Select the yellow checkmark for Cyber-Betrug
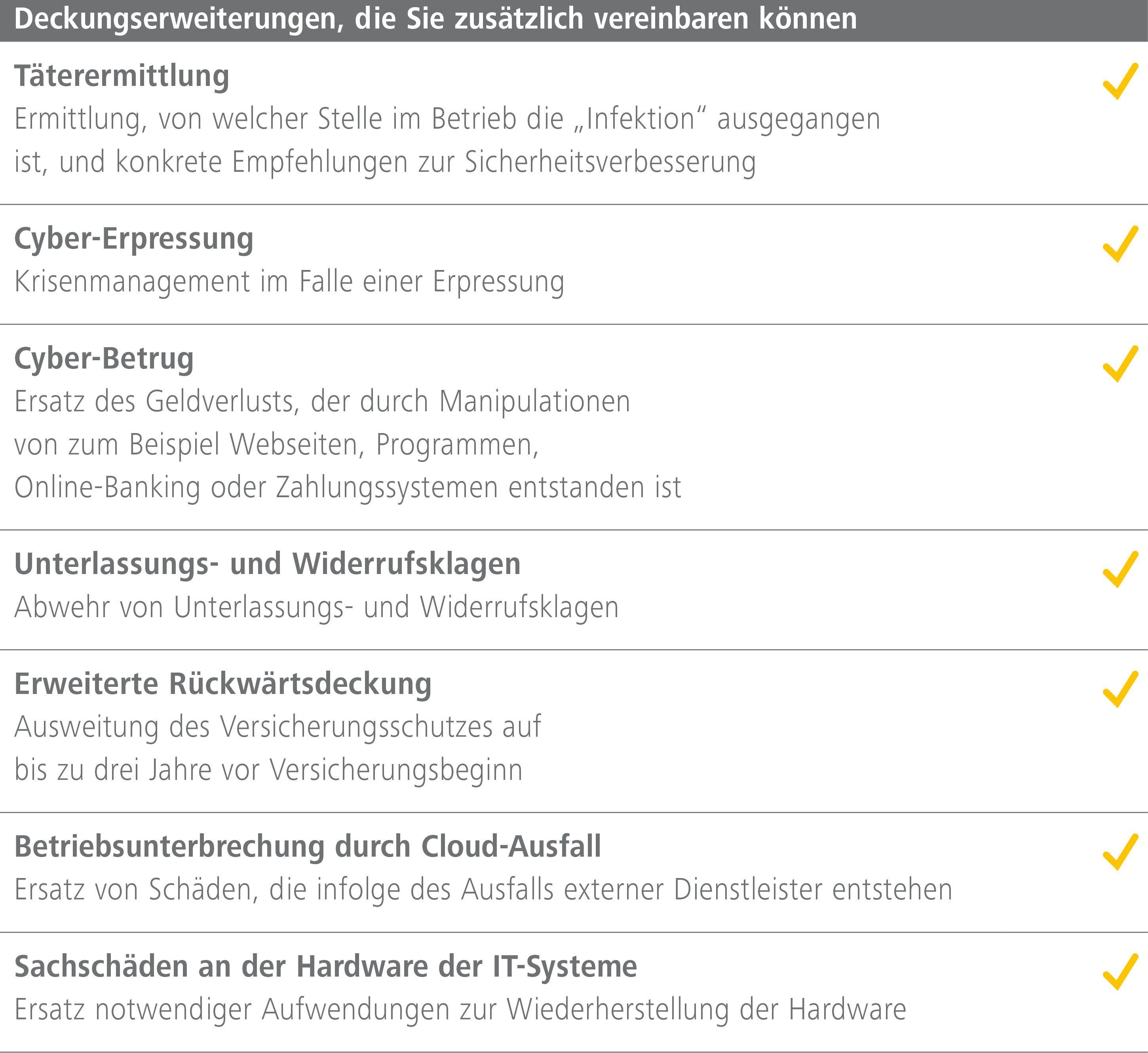 point(1120,363)
